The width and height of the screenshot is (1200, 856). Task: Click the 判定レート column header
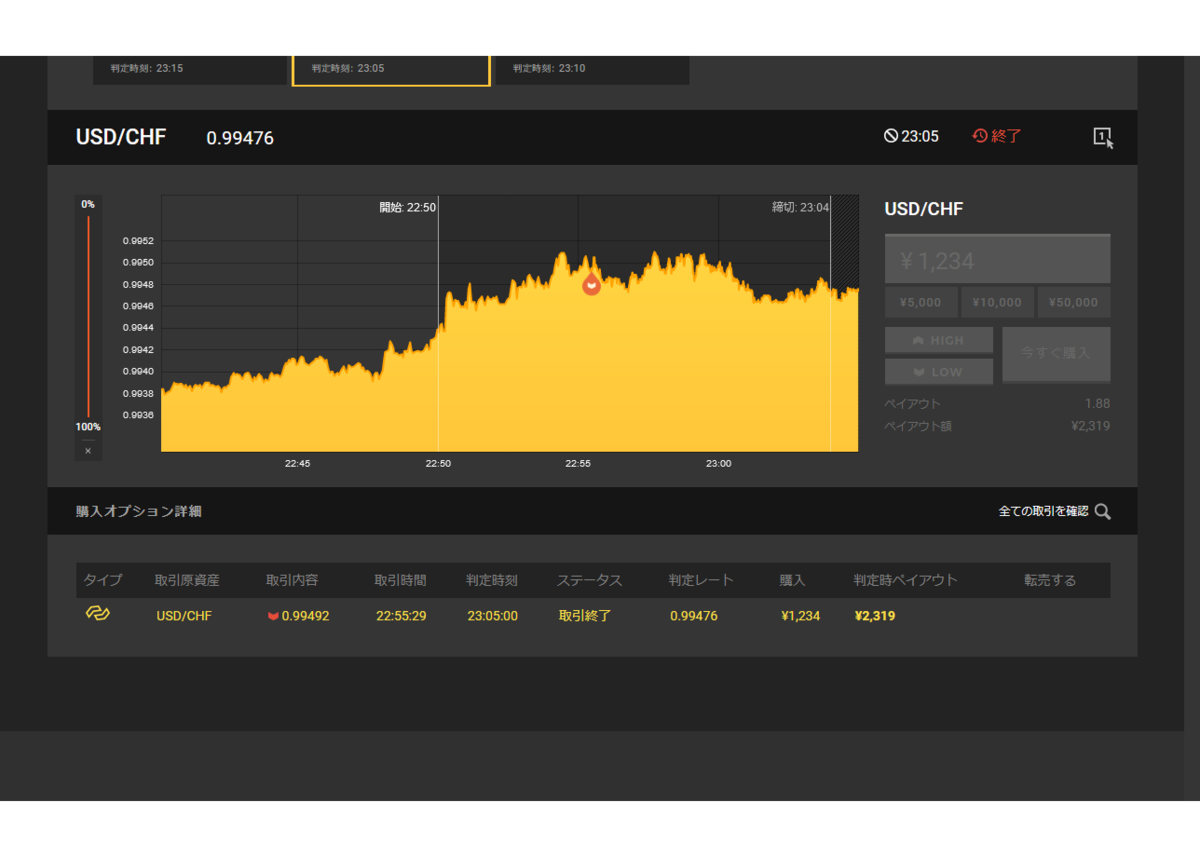(701, 580)
